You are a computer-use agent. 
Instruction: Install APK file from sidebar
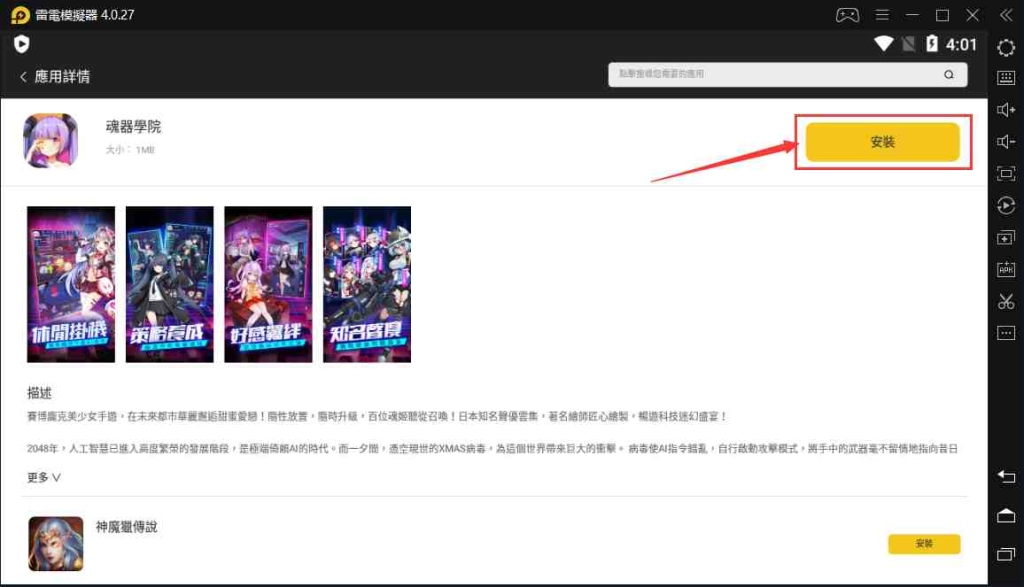(x=1006, y=269)
